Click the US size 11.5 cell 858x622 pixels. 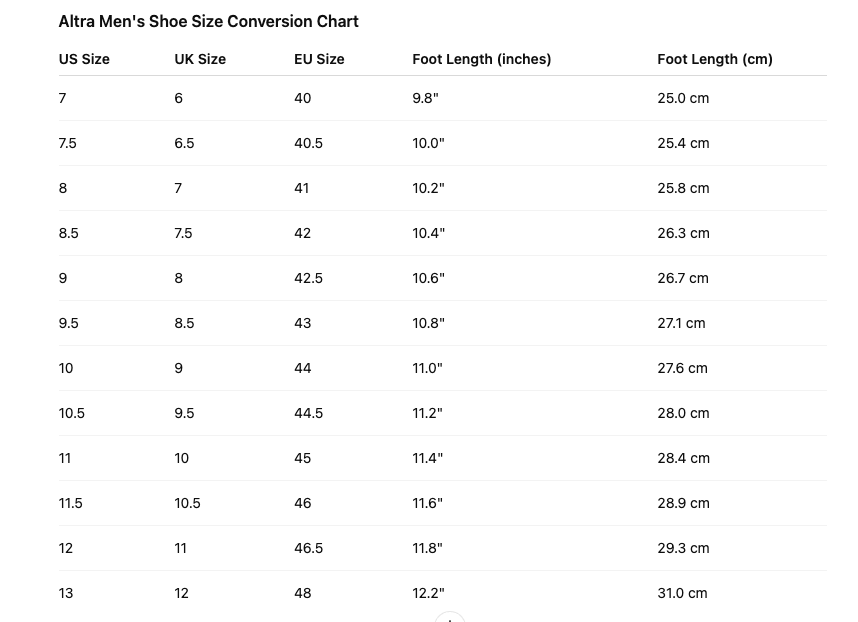tap(70, 503)
